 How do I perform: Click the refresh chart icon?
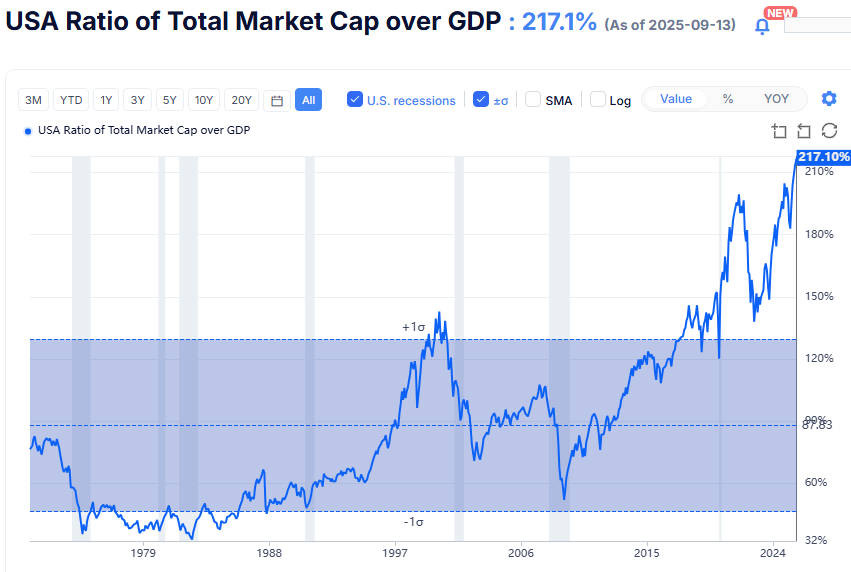coord(828,131)
